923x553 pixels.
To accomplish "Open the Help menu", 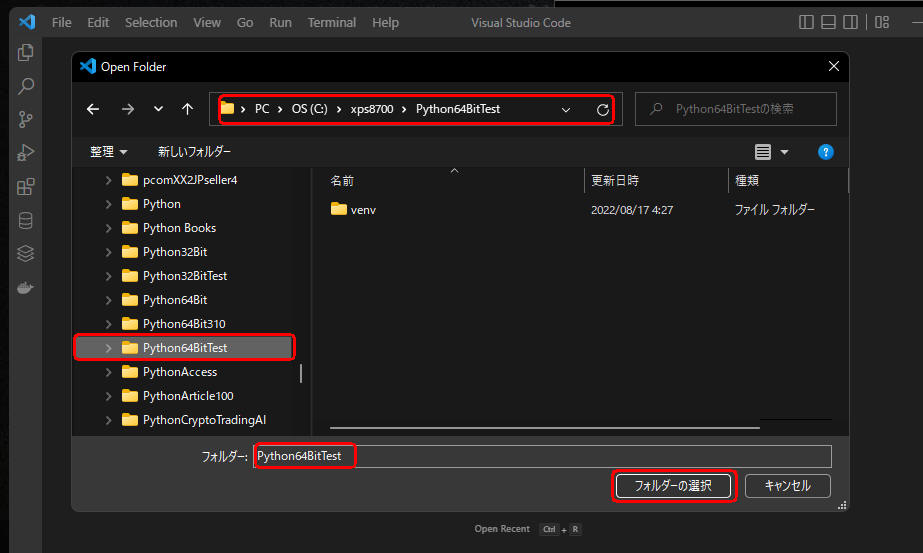I will pyautogui.click(x=385, y=22).
